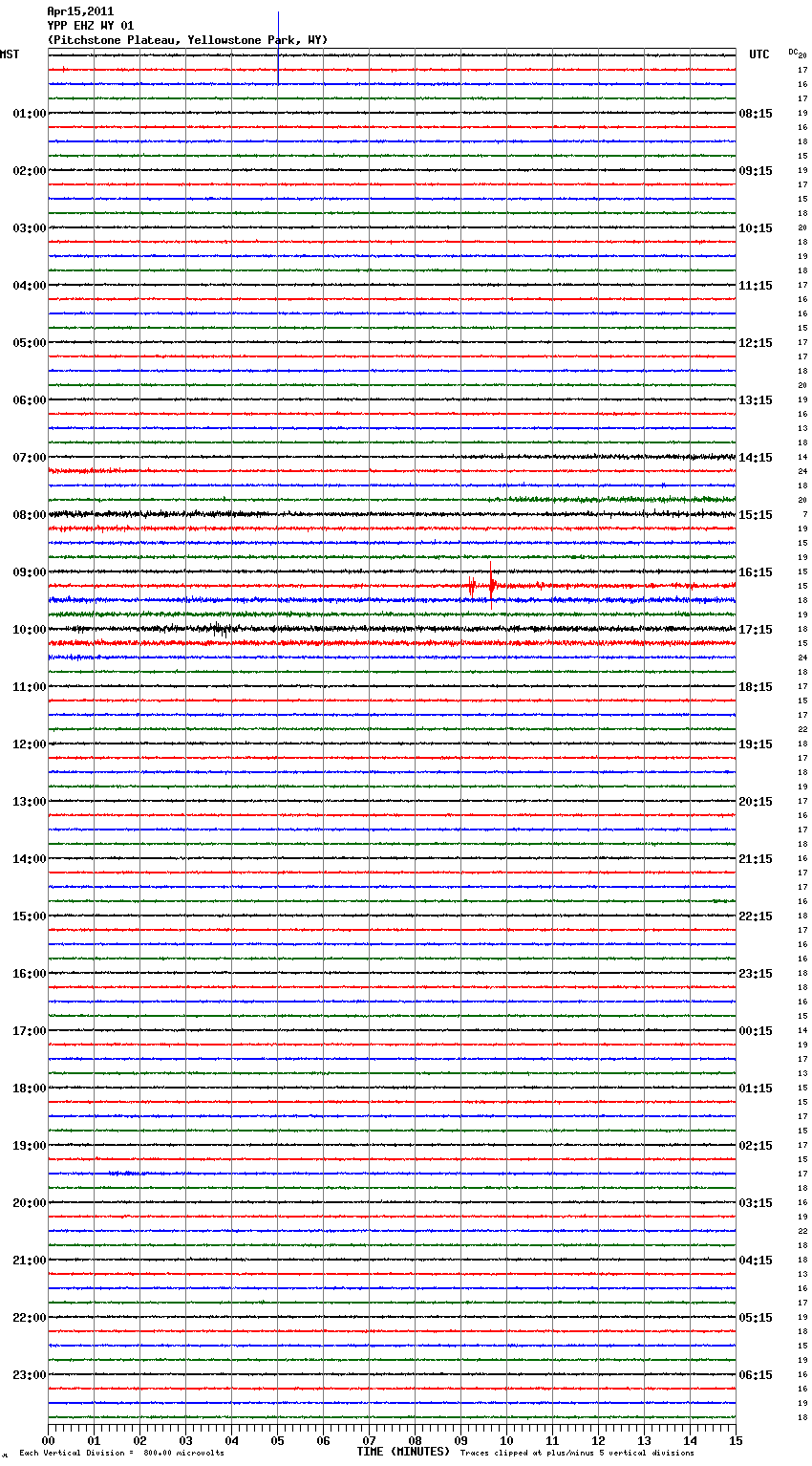Select the 19:00 MST hour label
The width and height of the screenshot is (812, 1466).
point(30,1146)
